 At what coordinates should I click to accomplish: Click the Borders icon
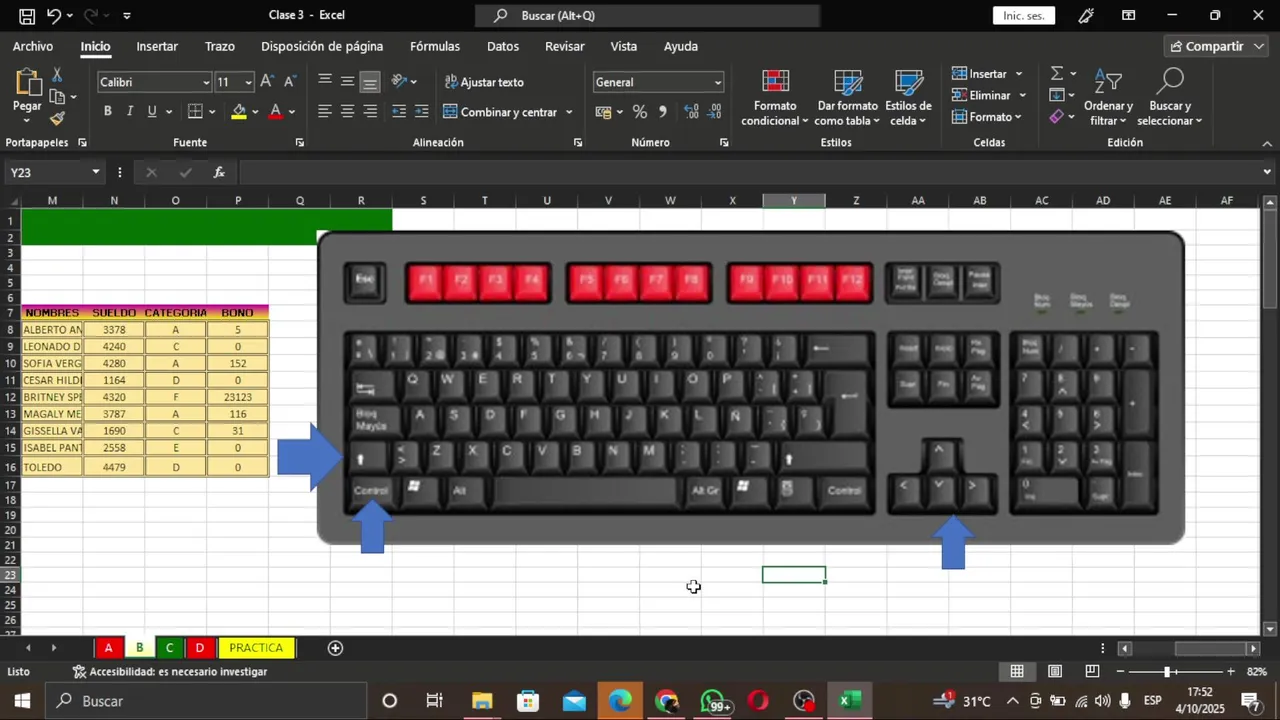(195, 112)
